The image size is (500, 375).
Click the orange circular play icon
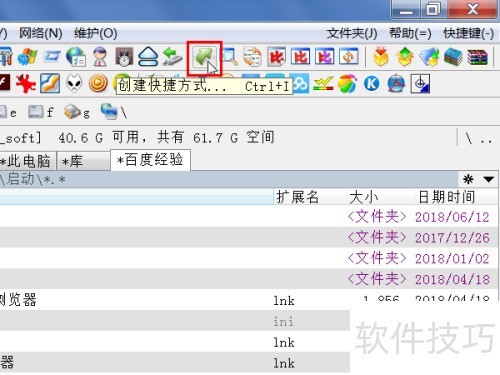98,83
